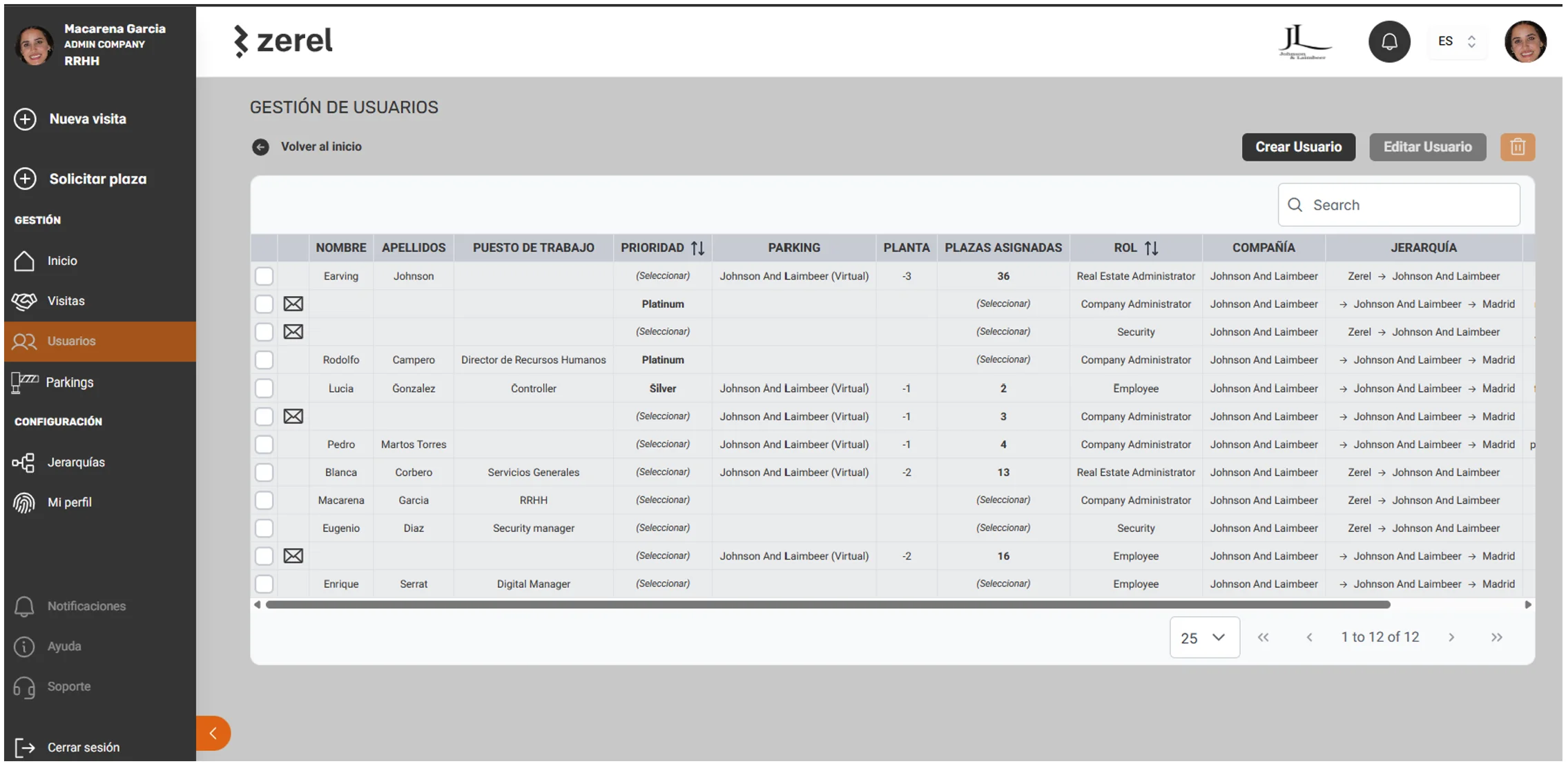Click the Nueva visita label
Screen dimensions: 1568x766
pyautogui.click(x=88, y=119)
